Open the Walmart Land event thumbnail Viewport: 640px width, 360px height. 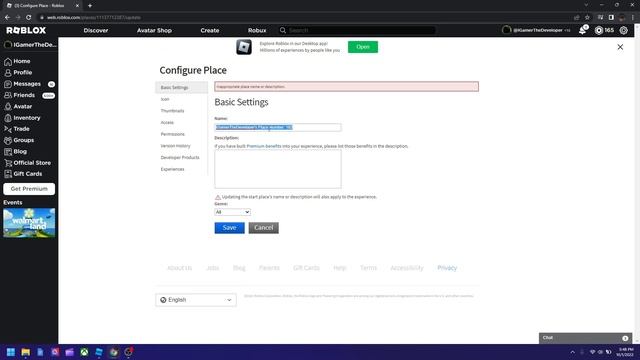click(29, 223)
